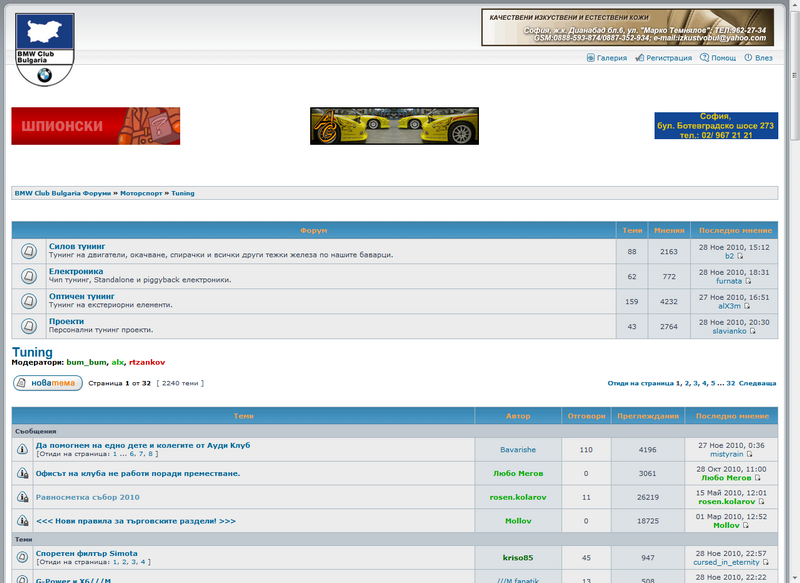The height and width of the screenshot is (583, 800).
Task: Click the новатема new topic button
Action: (48, 383)
